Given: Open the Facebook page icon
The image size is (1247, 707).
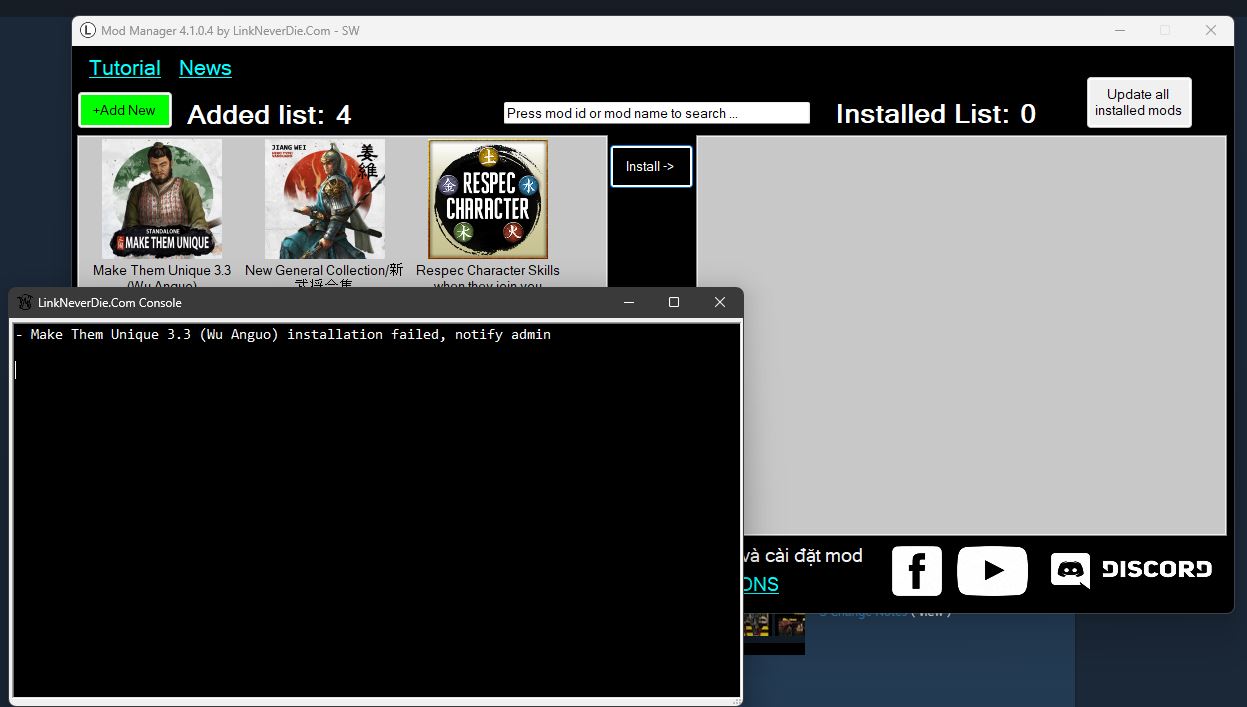Looking at the screenshot, I should (x=916, y=571).
